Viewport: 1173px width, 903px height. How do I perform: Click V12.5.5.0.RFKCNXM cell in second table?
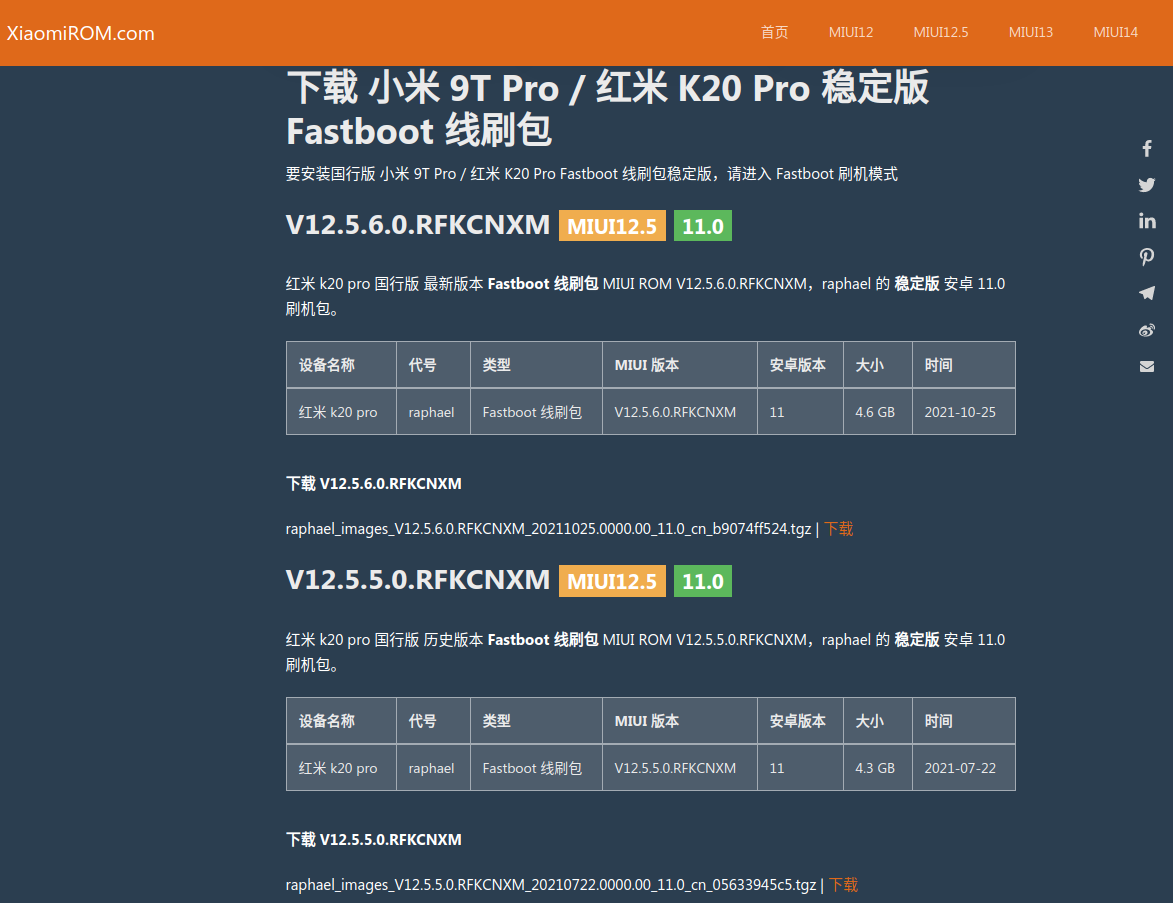[x=680, y=768]
